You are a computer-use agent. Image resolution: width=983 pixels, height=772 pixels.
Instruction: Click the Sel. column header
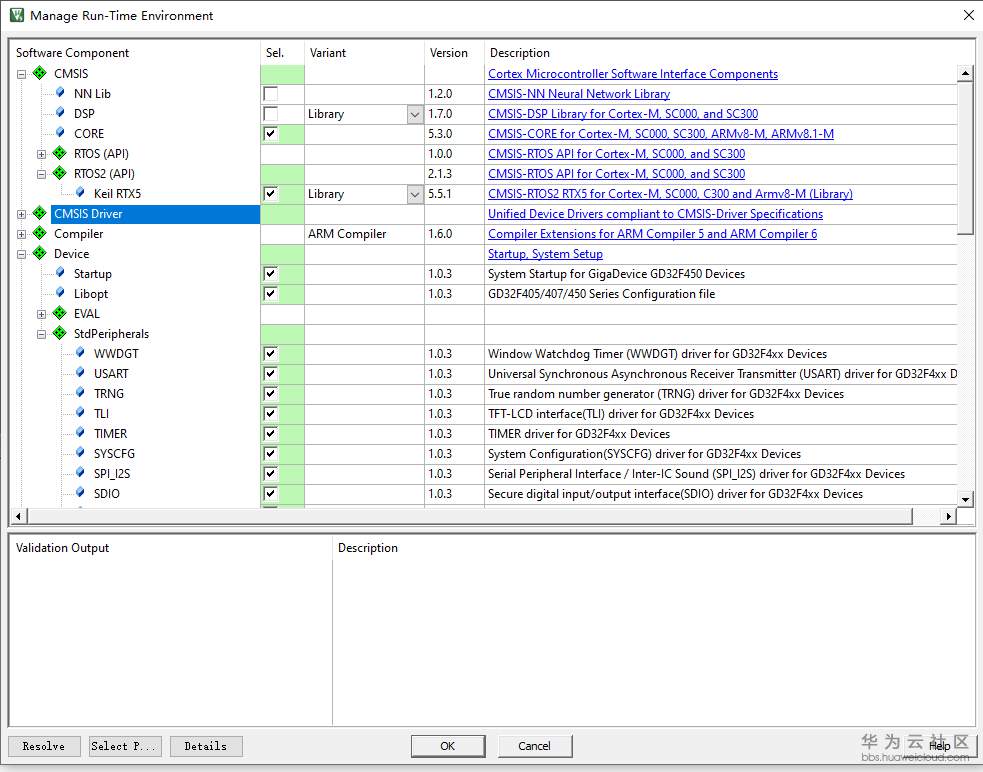point(282,53)
